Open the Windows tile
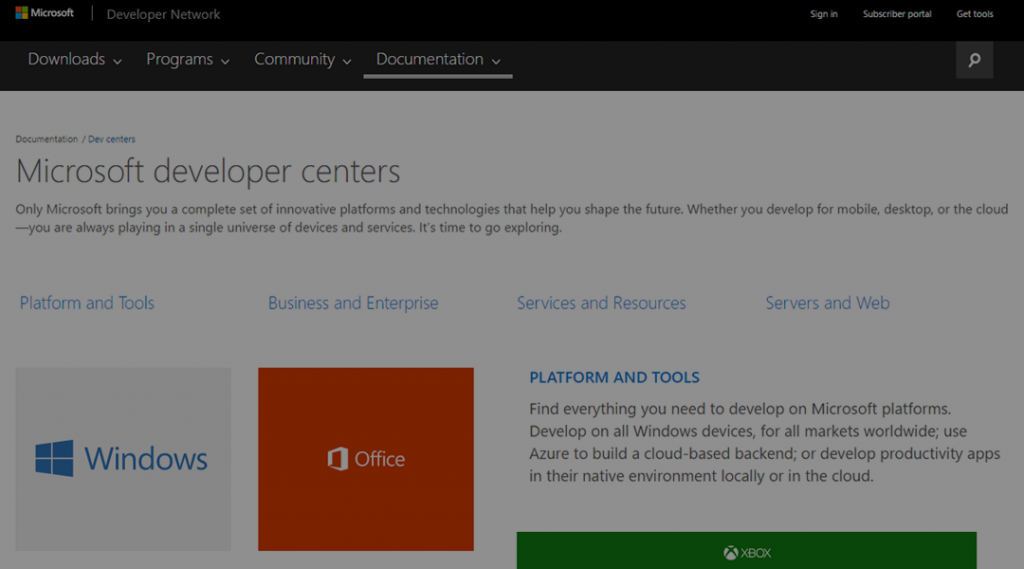 click(x=123, y=459)
